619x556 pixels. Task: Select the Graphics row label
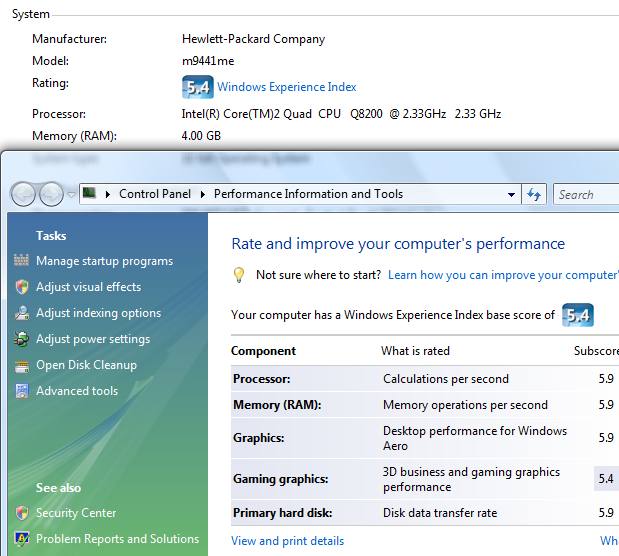259,438
